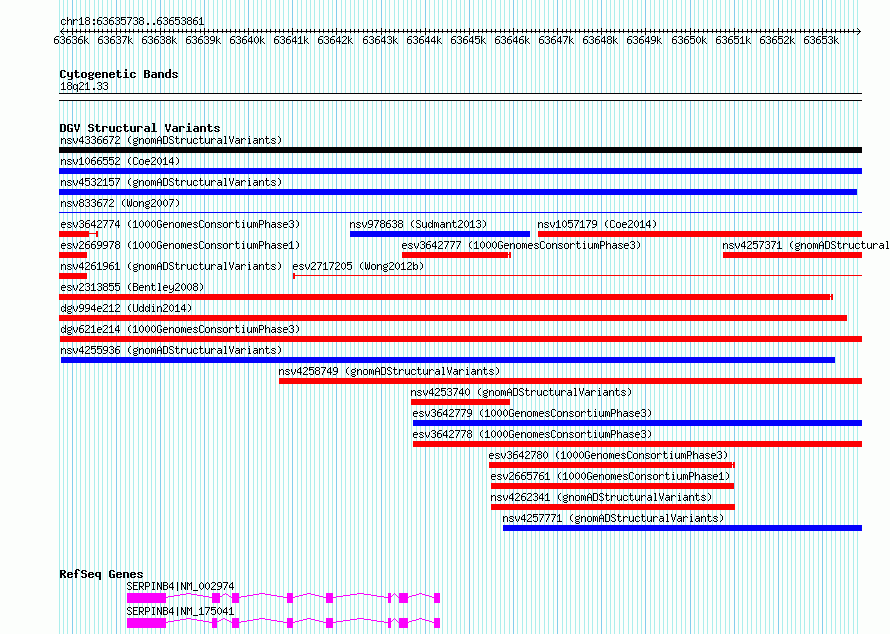The image size is (890, 634).
Task: Open the esv3642778 variant label
Action: tap(532, 434)
